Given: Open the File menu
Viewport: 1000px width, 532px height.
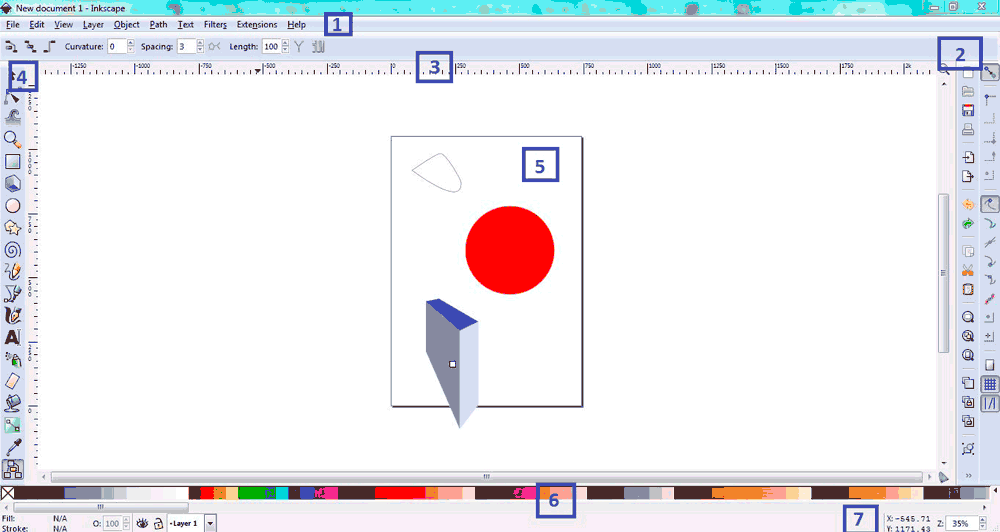Looking at the screenshot, I should pyautogui.click(x=13, y=24).
